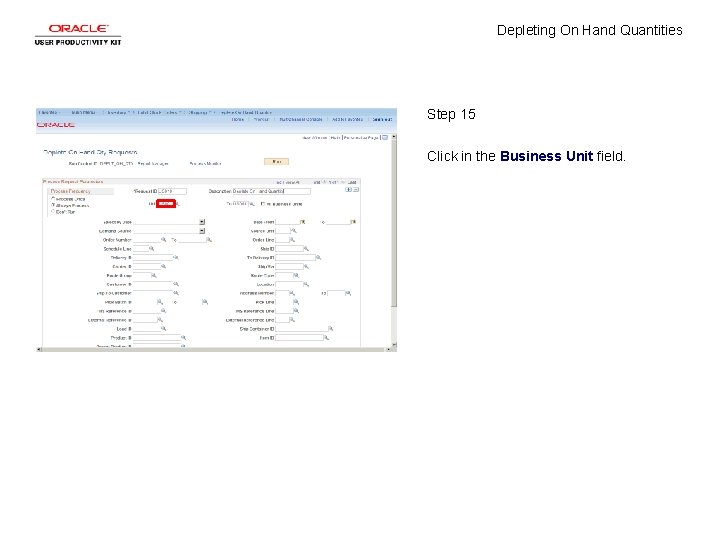Click the Help link
720x540 pixels.
tap(335, 138)
